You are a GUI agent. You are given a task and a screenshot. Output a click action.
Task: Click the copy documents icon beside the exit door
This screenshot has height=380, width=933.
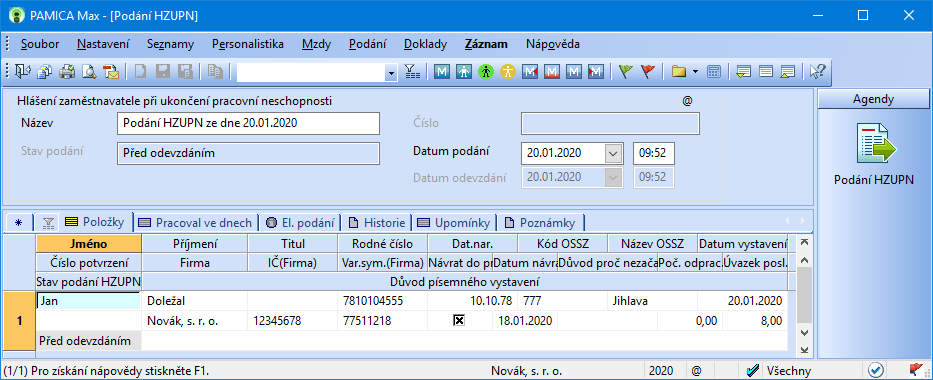coord(45,72)
